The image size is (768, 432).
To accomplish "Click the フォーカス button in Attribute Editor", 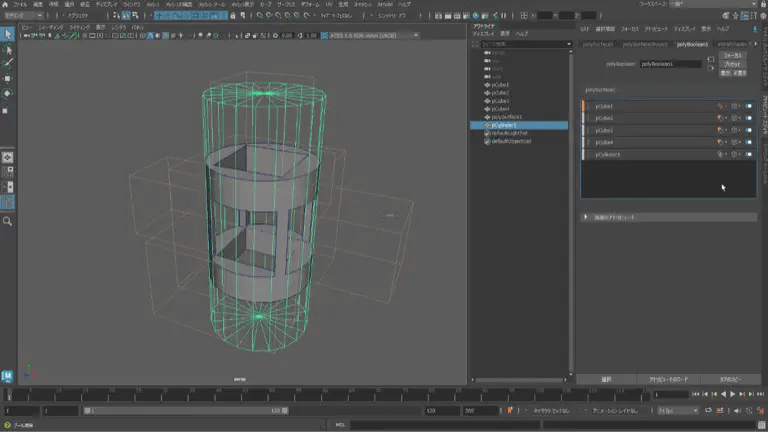I will click(x=733, y=55).
